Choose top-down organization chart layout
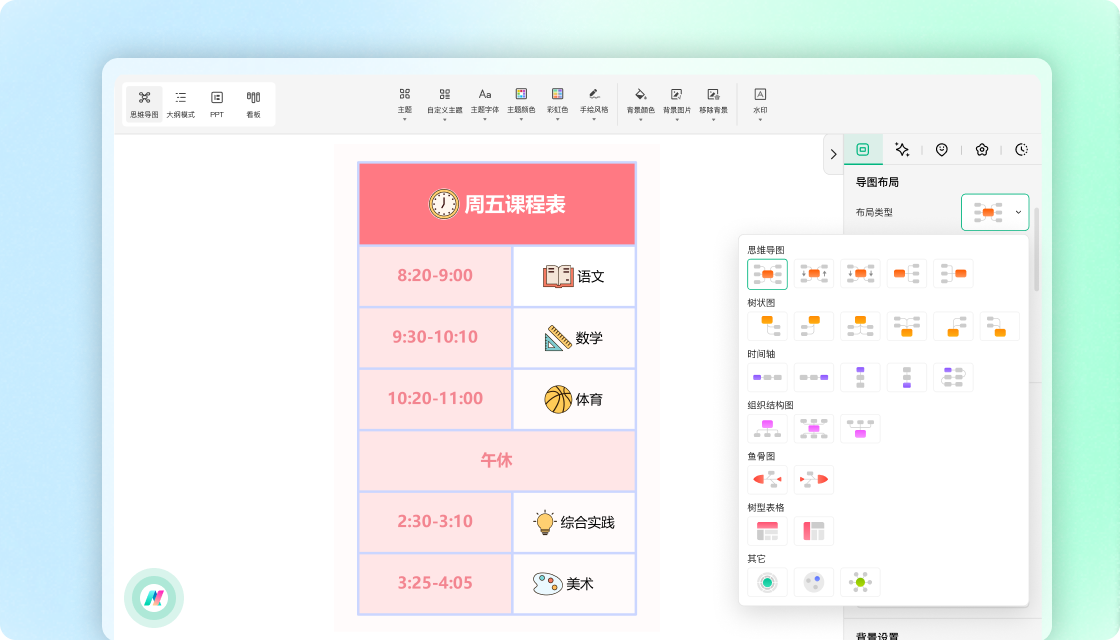The image size is (1120, 640). (x=767, y=429)
